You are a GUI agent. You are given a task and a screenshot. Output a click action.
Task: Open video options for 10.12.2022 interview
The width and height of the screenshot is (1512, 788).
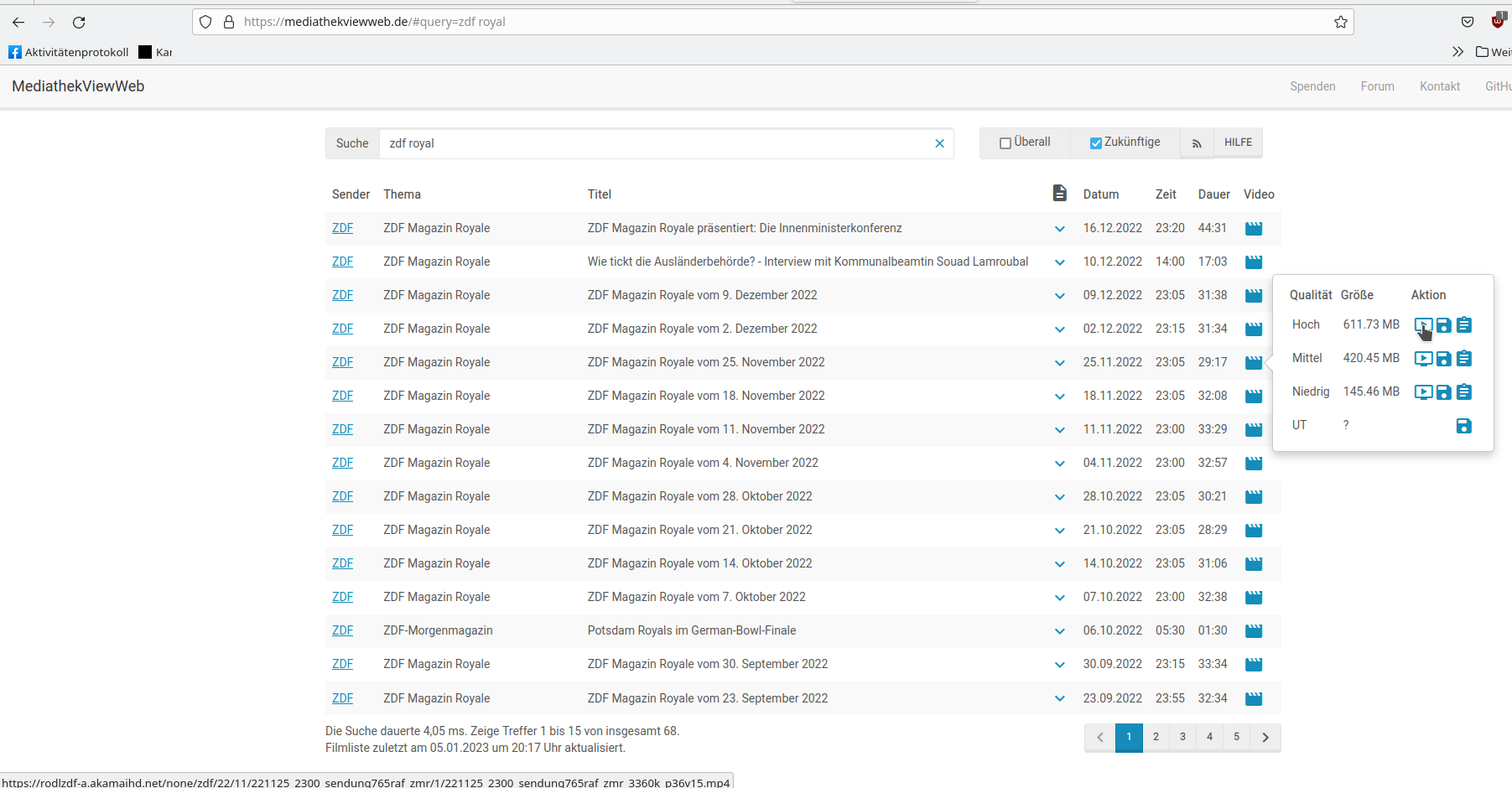(1254, 262)
